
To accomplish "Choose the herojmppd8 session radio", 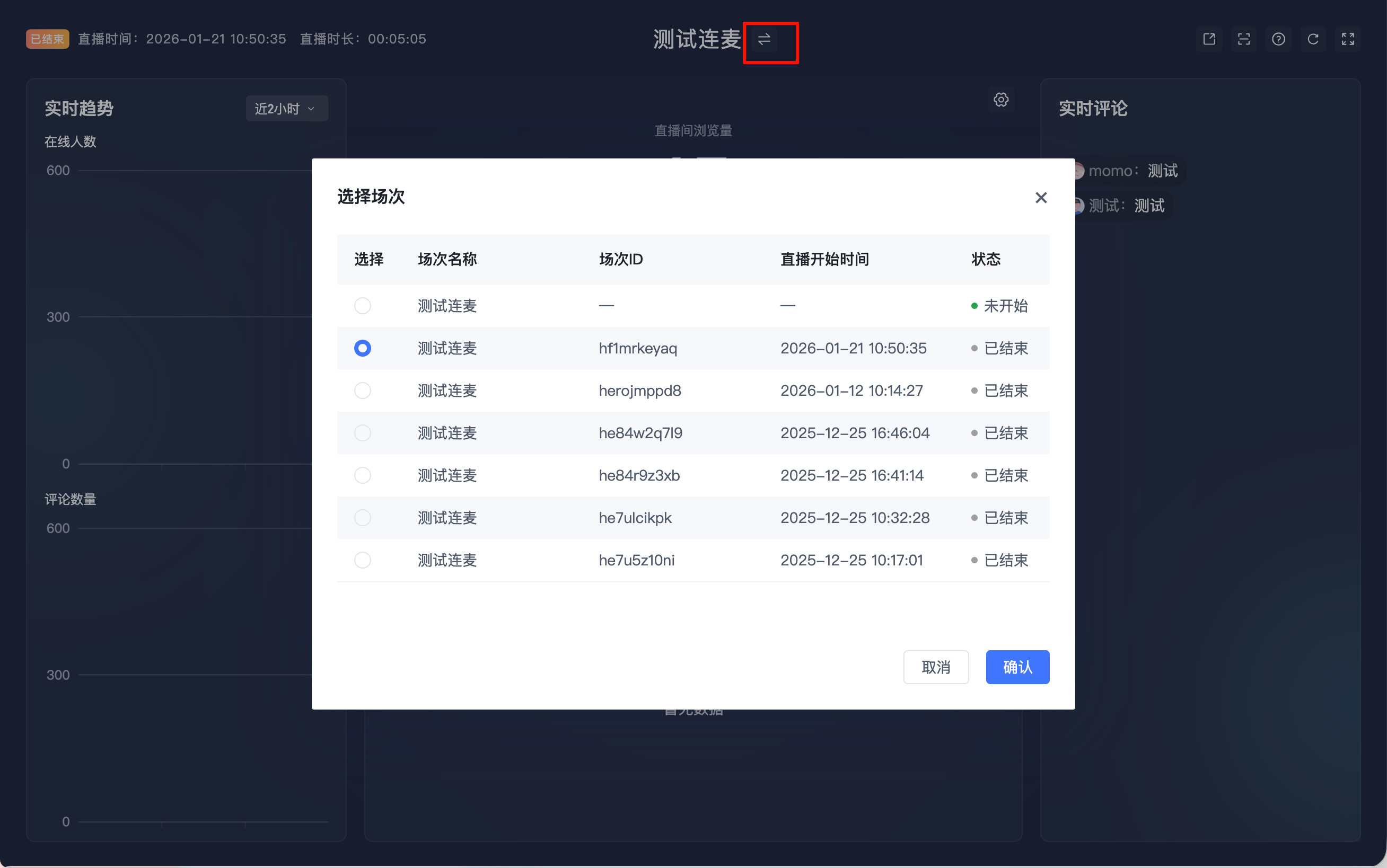I will 363,391.
